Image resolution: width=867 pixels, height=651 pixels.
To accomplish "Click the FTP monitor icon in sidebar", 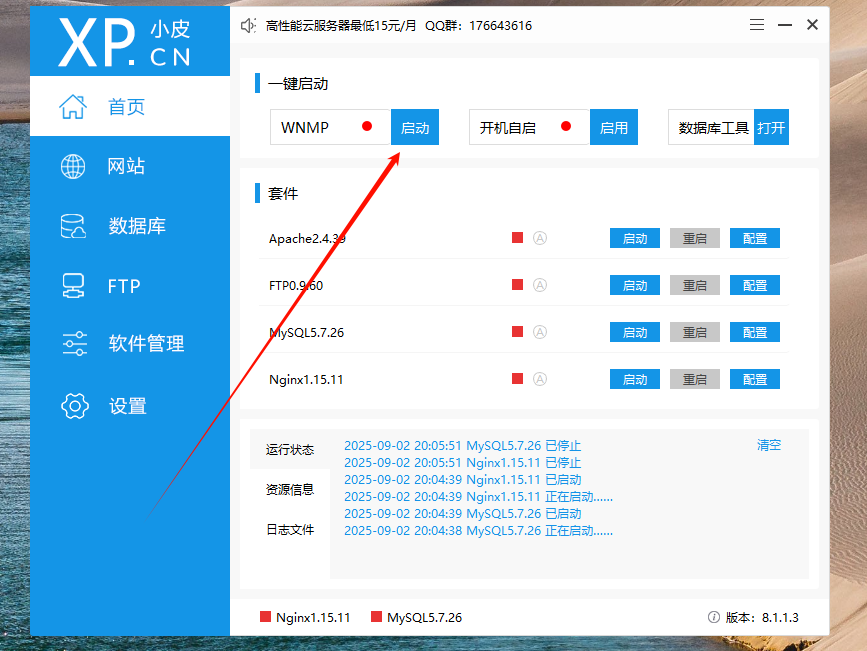I will point(73,286).
